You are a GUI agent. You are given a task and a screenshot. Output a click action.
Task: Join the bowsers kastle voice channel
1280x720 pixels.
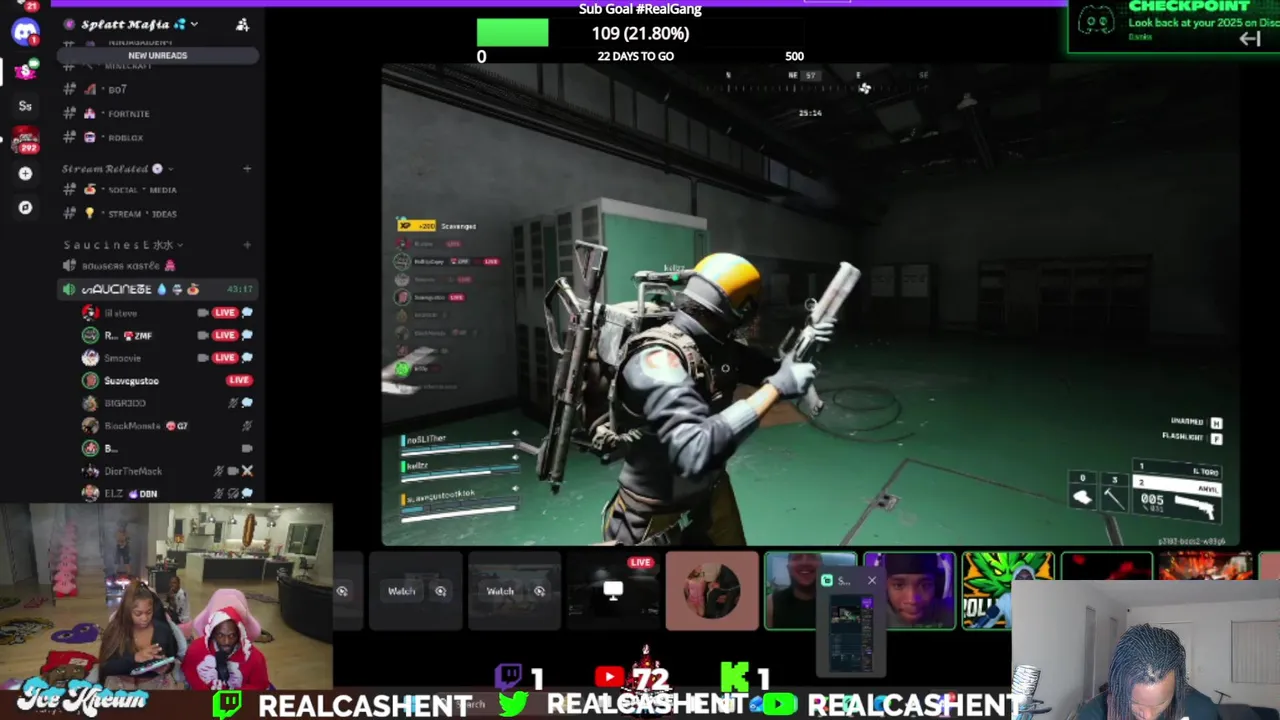pos(157,265)
